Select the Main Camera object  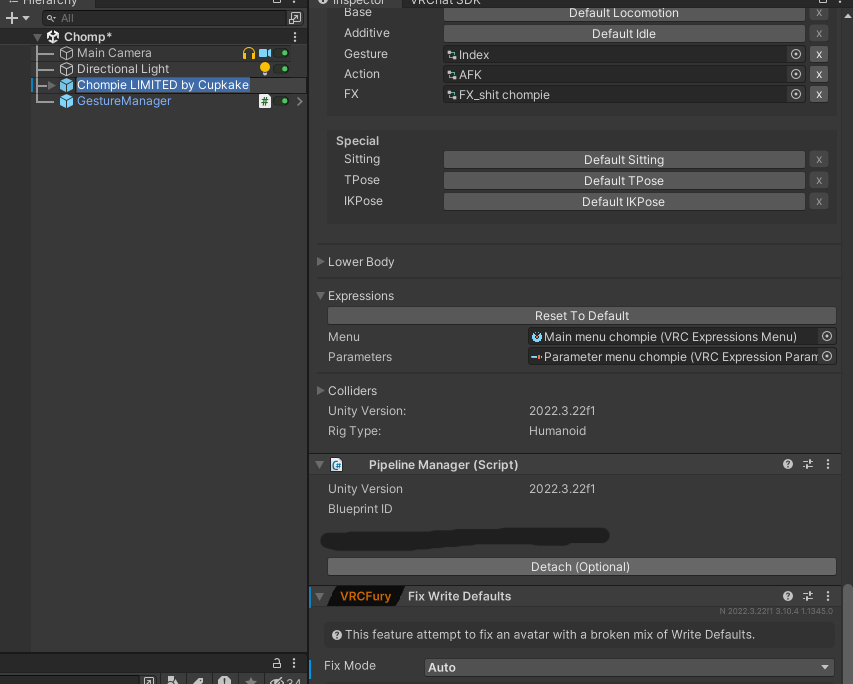click(114, 53)
